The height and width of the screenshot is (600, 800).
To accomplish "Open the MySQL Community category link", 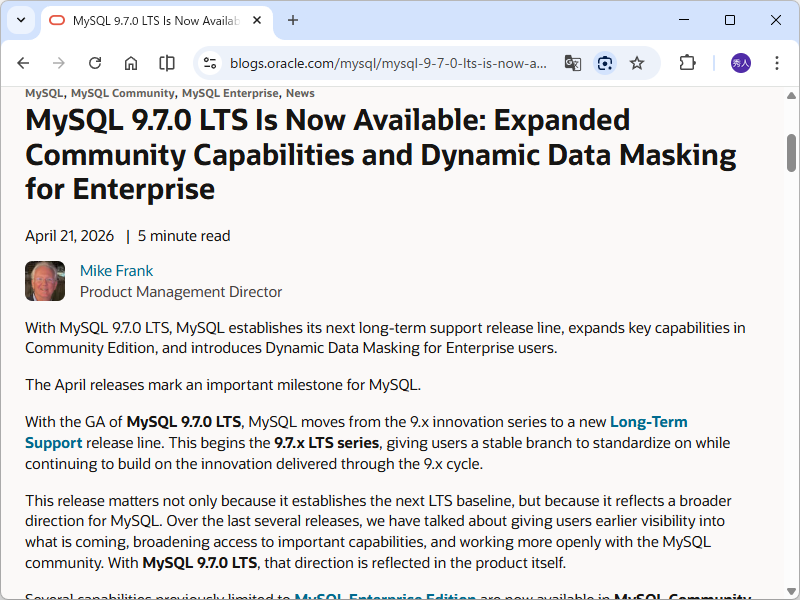I will pos(122,93).
